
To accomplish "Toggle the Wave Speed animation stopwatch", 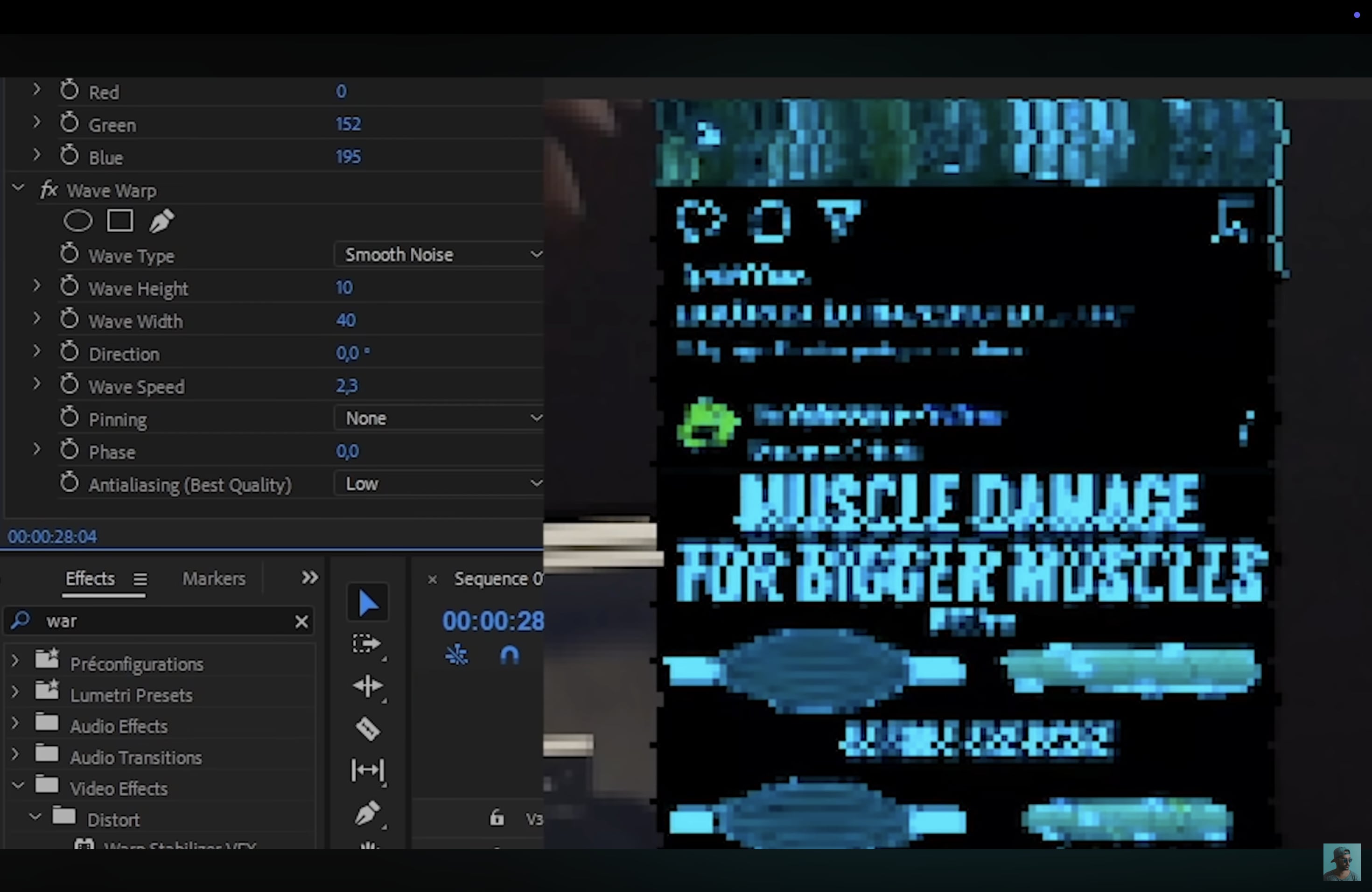I will (x=70, y=384).
